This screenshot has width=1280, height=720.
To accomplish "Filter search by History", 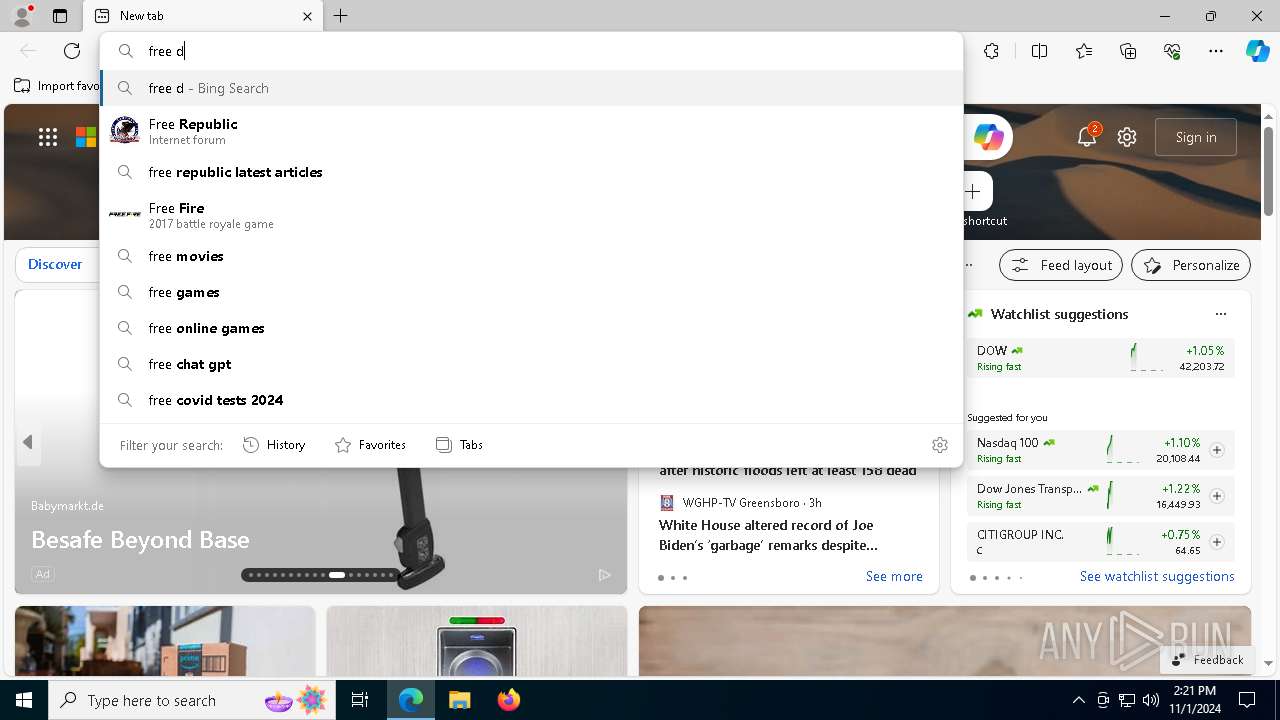I will [x=274, y=445].
